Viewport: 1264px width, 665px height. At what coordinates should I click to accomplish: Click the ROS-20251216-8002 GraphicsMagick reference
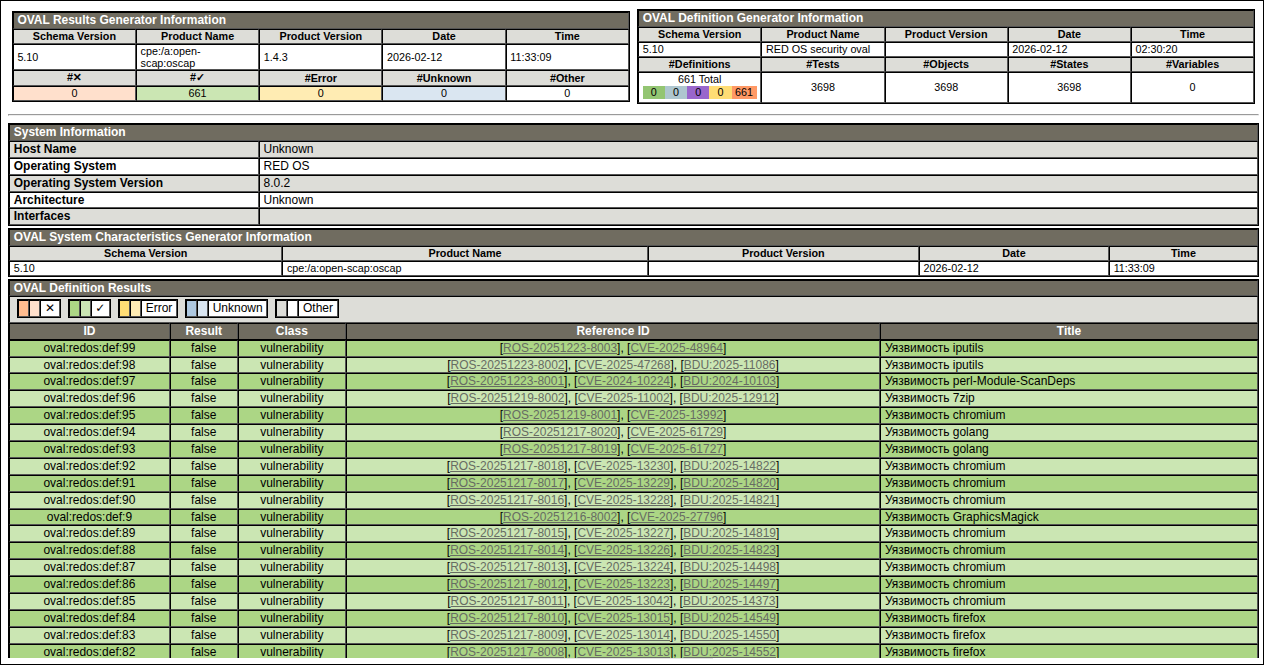click(x=560, y=517)
